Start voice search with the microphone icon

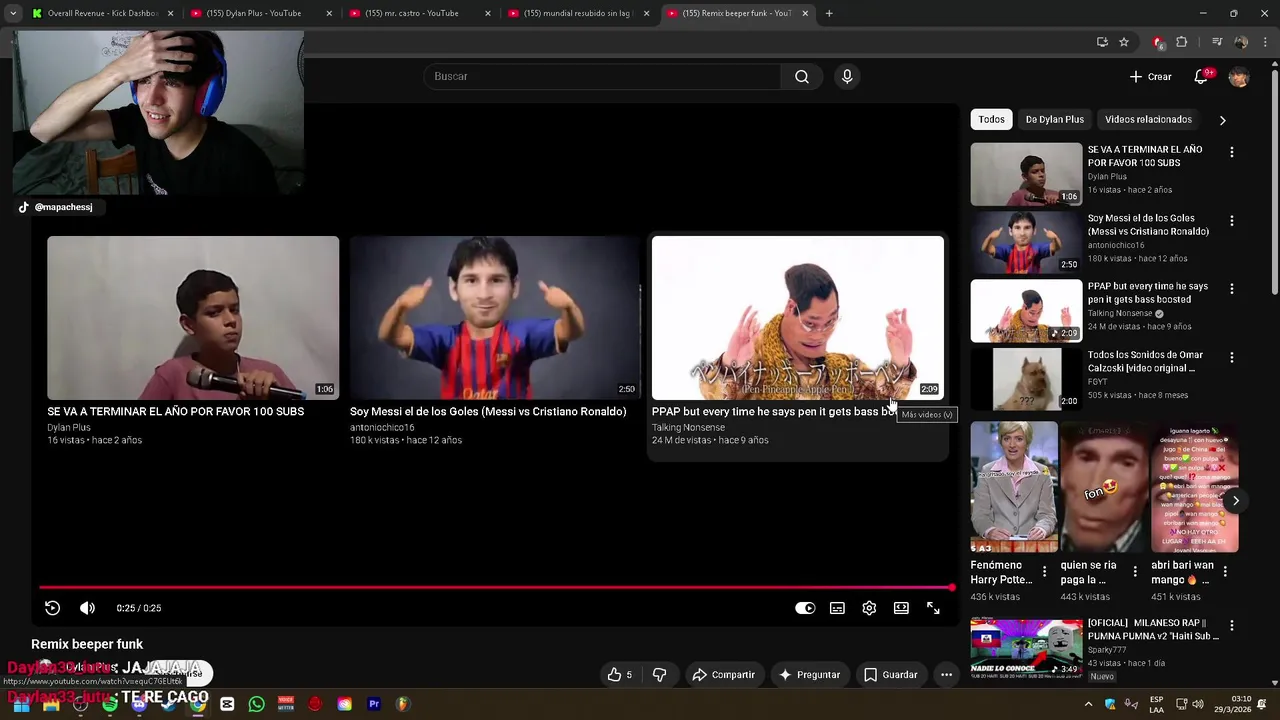point(847,77)
